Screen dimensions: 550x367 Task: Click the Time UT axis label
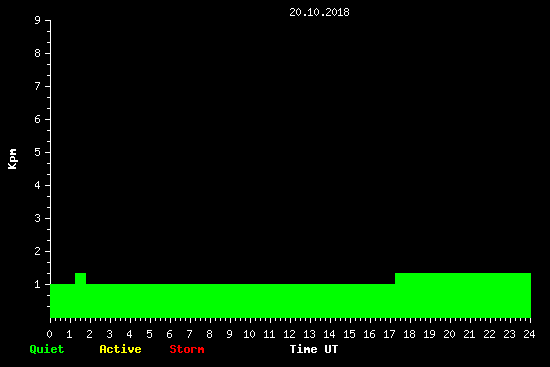(x=314, y=349)
